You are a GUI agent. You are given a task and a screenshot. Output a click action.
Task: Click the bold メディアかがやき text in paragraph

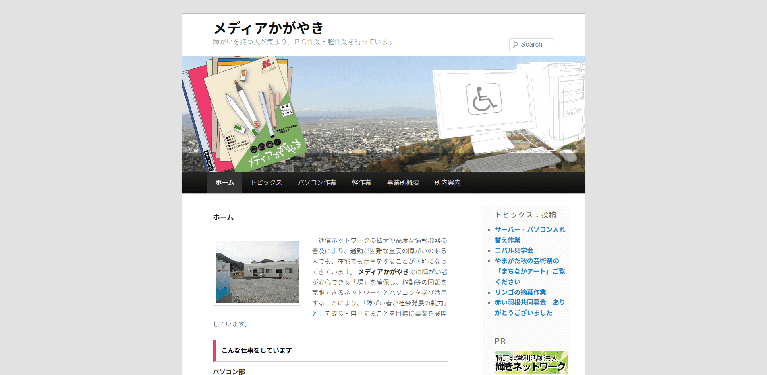[383, 271]
